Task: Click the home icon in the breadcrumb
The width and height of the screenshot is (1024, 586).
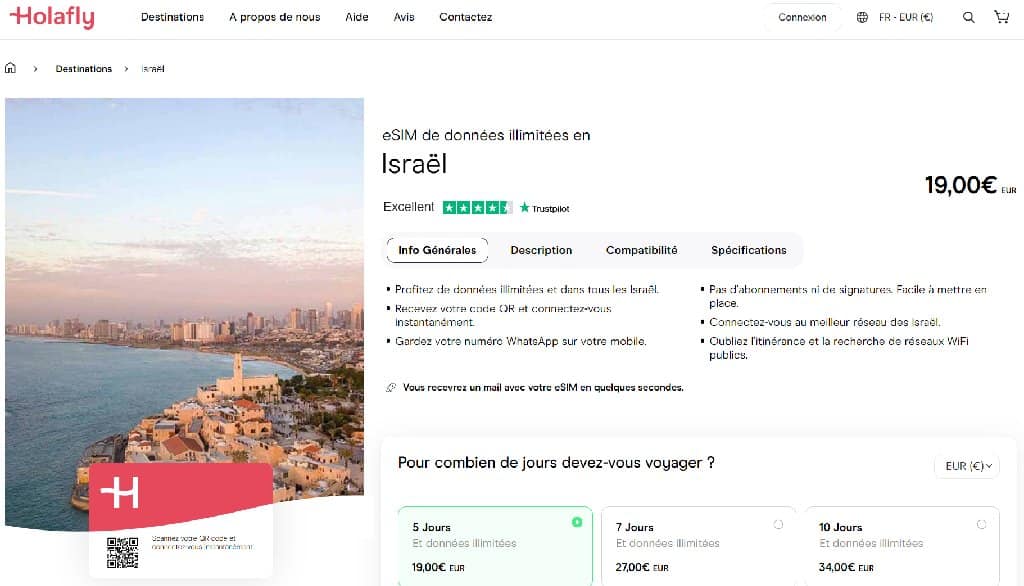Action: (10, 68)
